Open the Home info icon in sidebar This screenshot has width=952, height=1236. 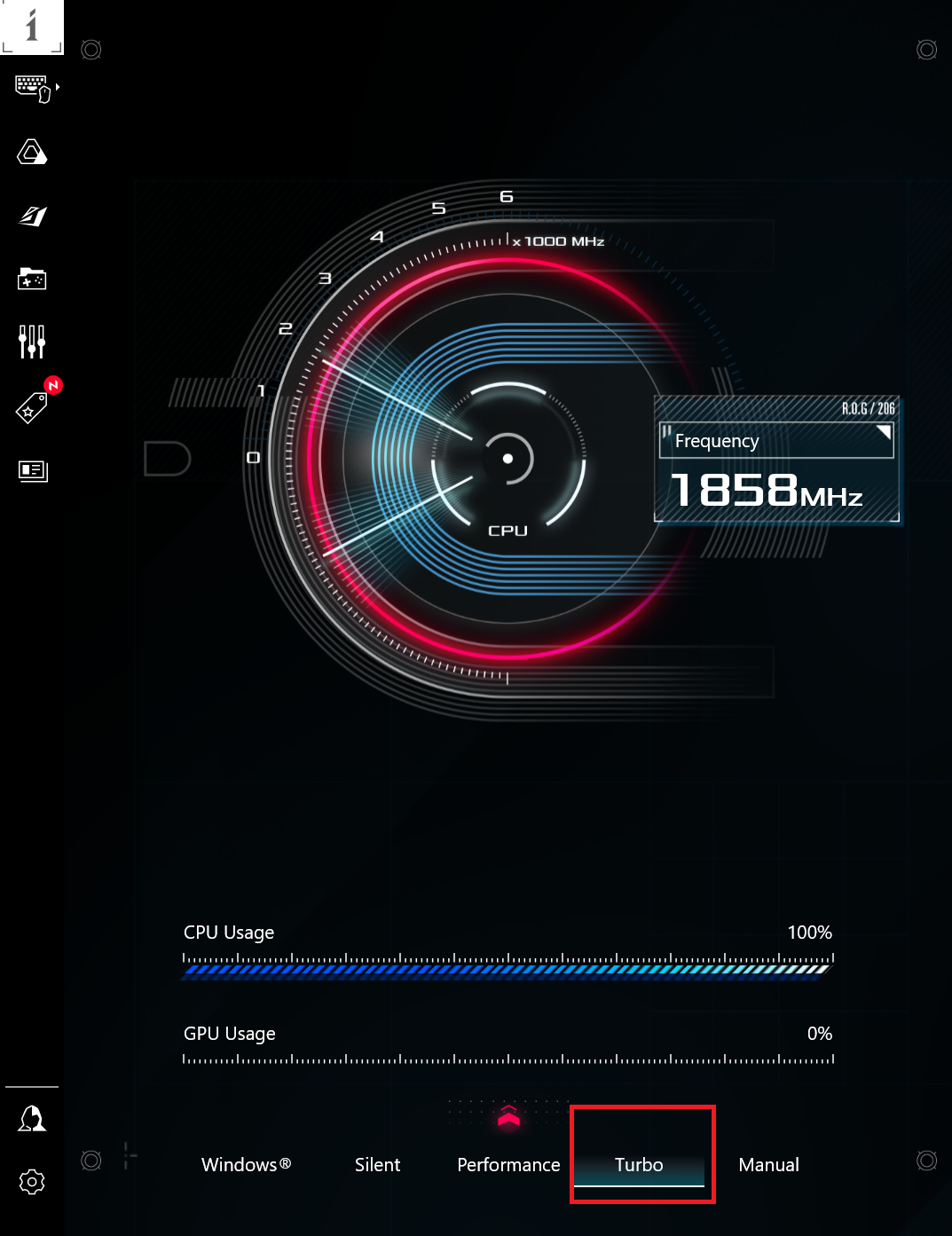click(32, 27)
